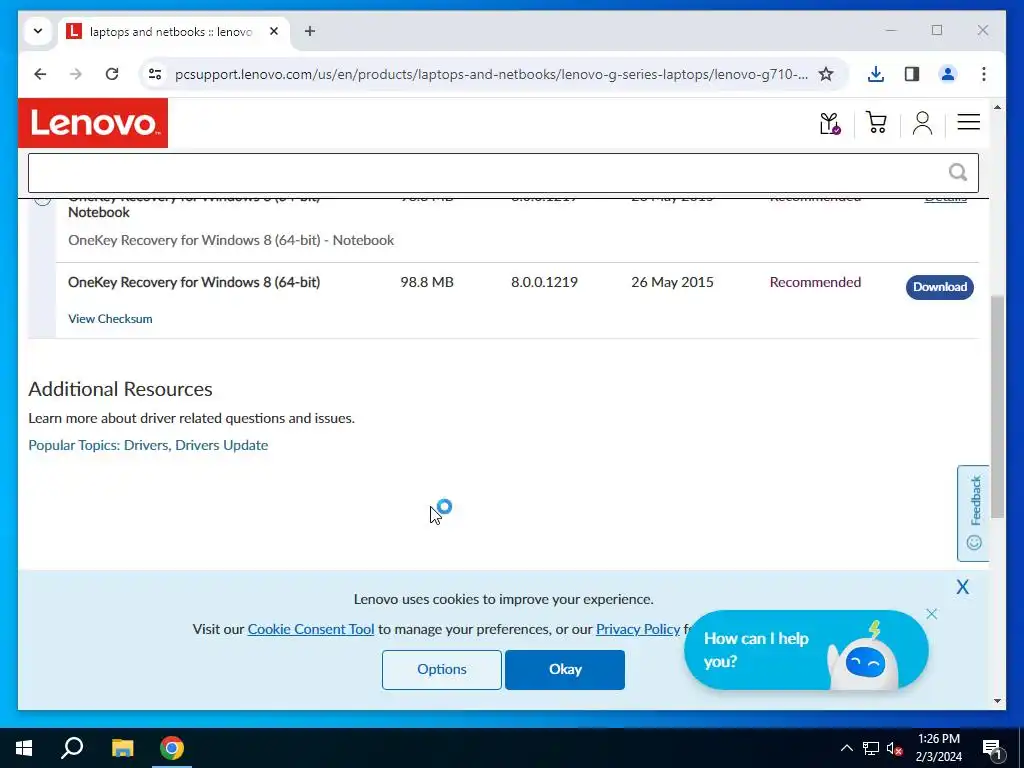Open the Windows Start menu
Screen dimensions: 1024x768
tap(24, 748)
